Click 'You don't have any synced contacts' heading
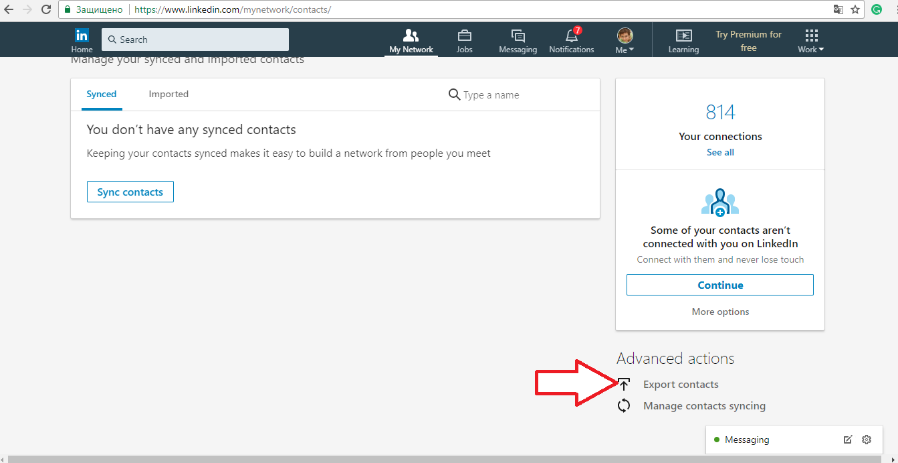898x463 pixels. tap(191, 130)
